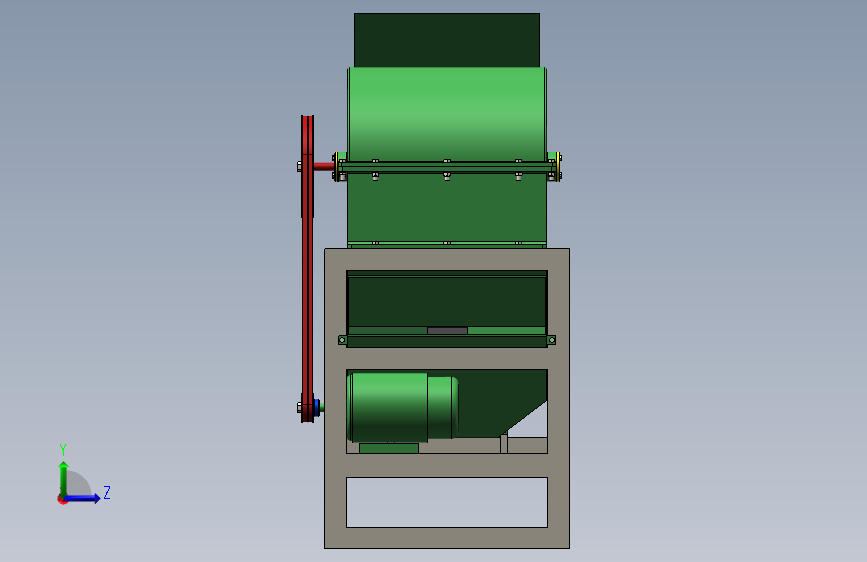Click the blue Z axis arrow of the triad
Image resolution: width=867 pixels, height=562 pixels.
point(83,498)
